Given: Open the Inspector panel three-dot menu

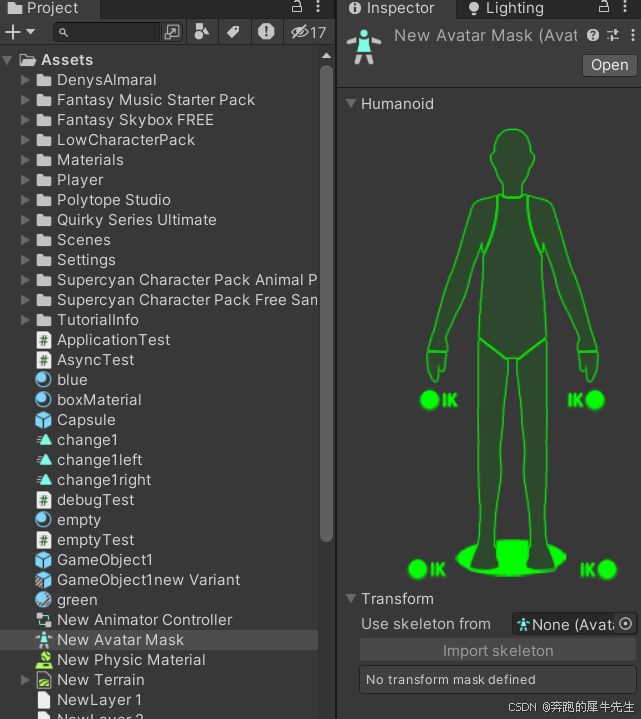Looking at the screenshot, I should point(624,7).
